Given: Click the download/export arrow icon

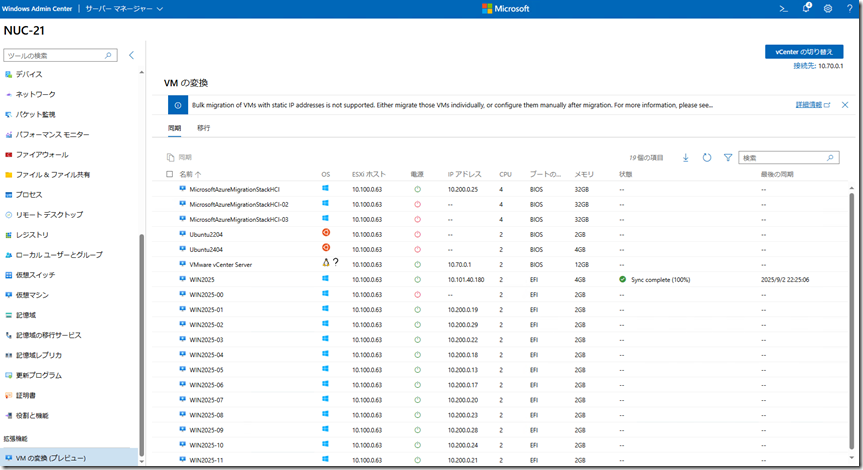Looking at the screenshot, I should [x=686, y=158].
